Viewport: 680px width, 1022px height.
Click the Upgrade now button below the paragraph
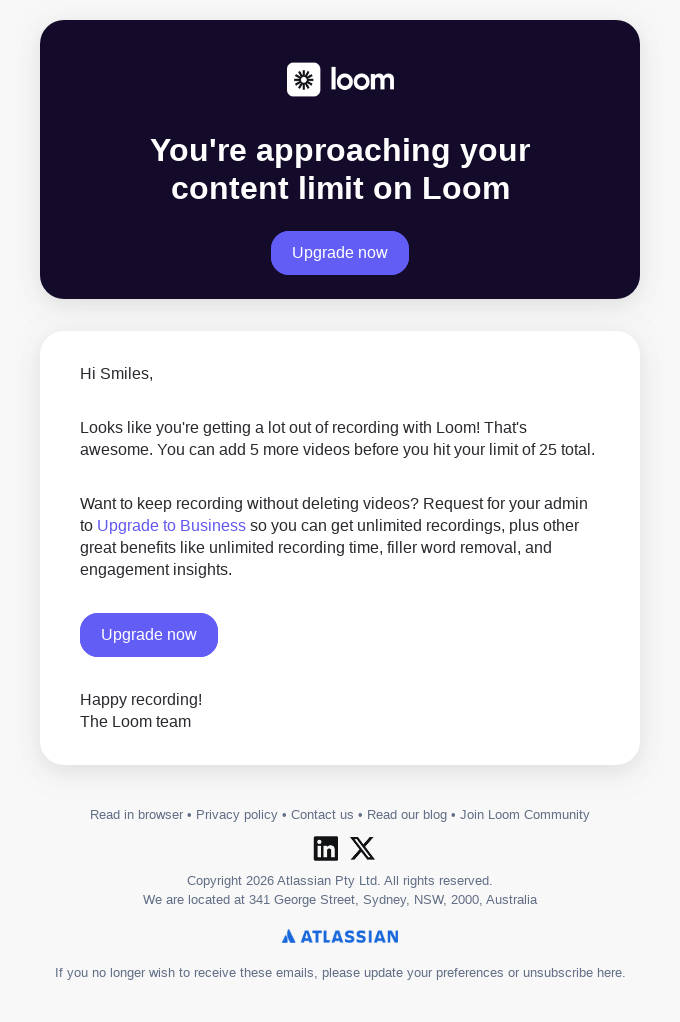coord(149,635)
